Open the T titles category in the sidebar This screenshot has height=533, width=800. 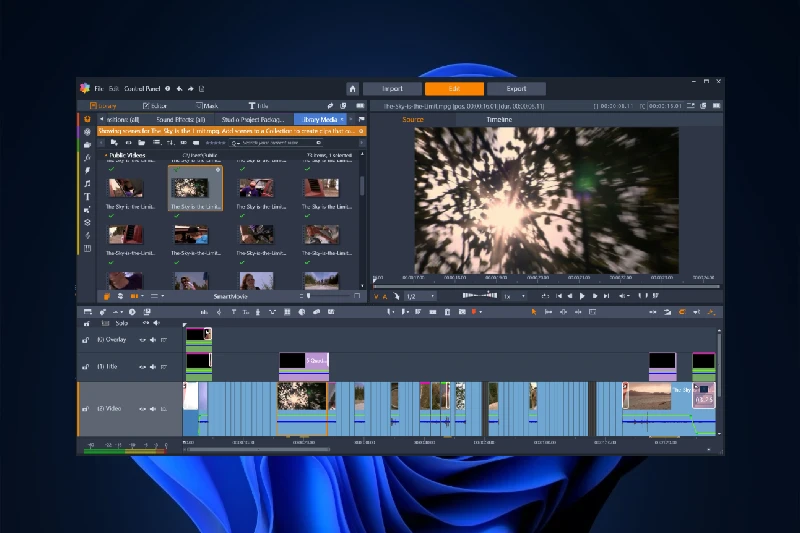(87, 196)
